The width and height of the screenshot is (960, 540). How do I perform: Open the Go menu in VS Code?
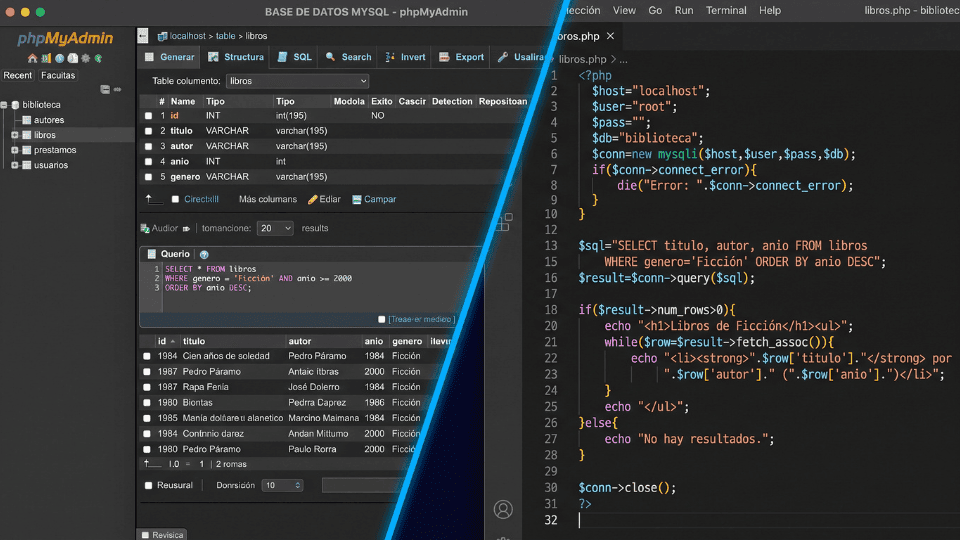pos(655,10)
